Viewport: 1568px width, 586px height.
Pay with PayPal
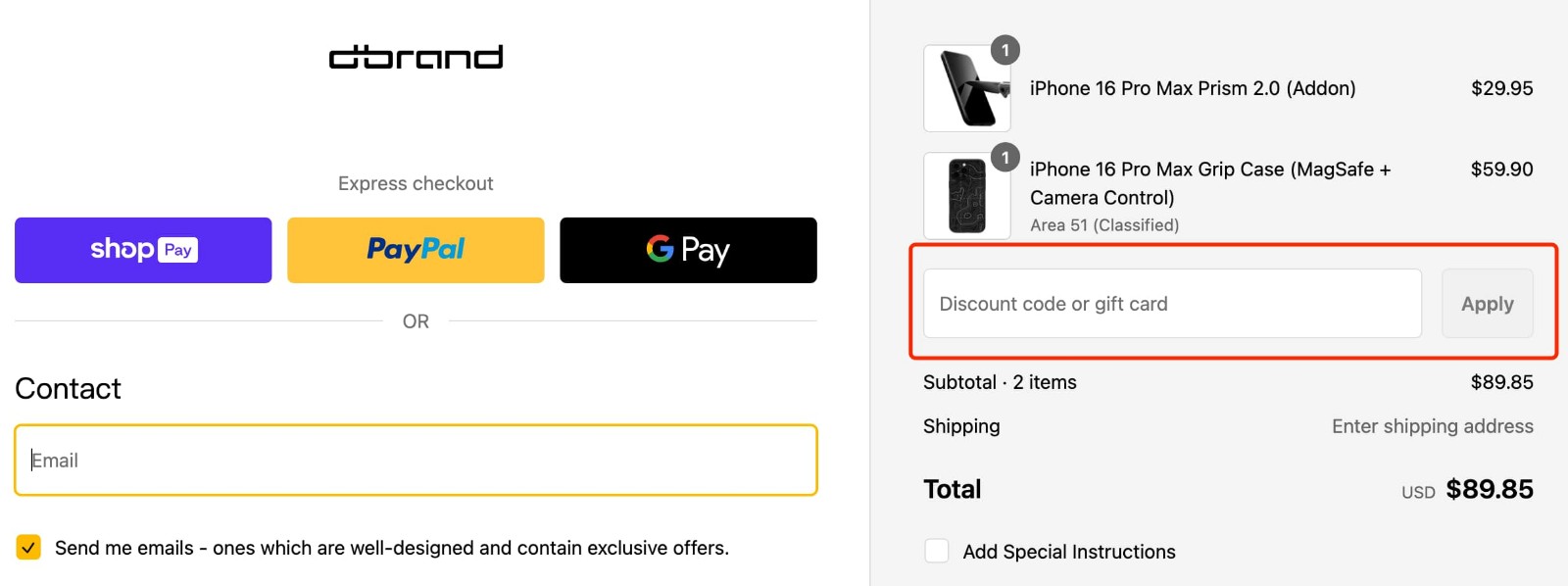[415, 250]
